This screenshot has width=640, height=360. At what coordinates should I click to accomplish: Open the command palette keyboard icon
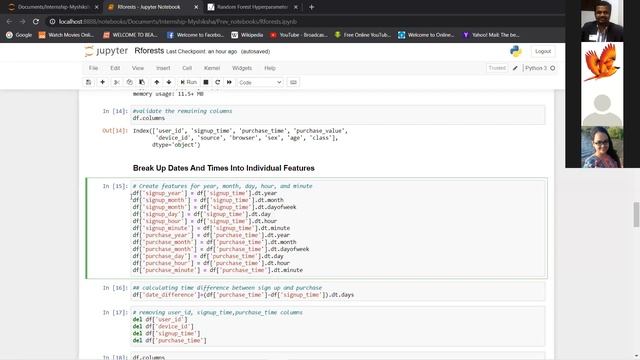(293, 82)
